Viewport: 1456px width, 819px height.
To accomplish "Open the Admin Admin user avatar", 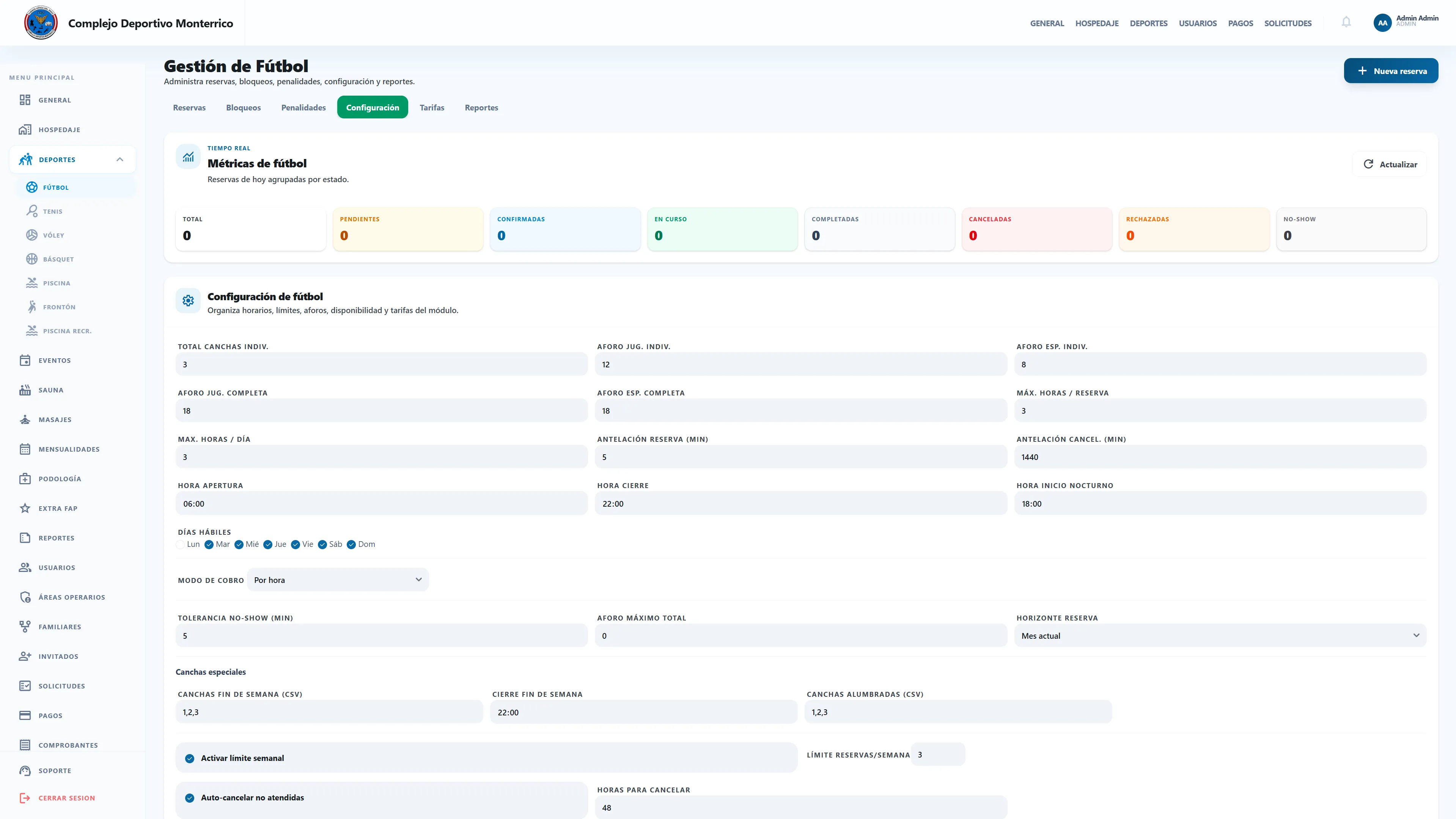I will (1382, 23).
